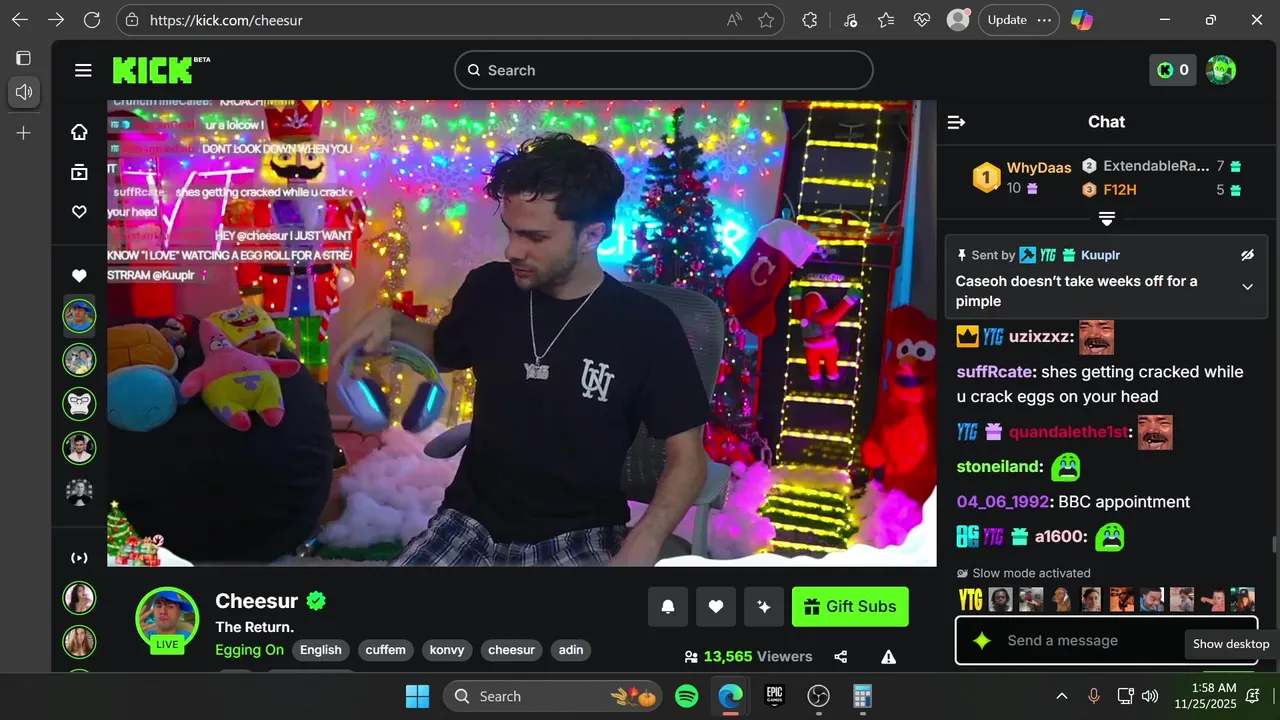Show hidden tray icons chevron
Image resolution: width=1280 pixels, height=720 pixels.
tap(1062, 696)
